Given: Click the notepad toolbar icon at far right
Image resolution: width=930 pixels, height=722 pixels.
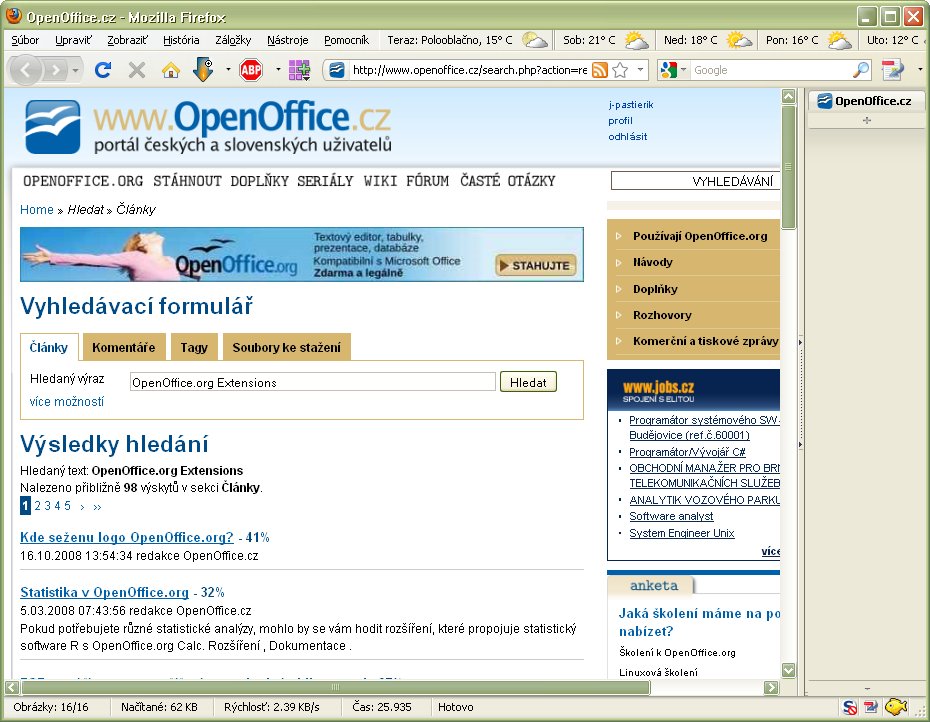Looking at the screenshot, I should point(893,70).
